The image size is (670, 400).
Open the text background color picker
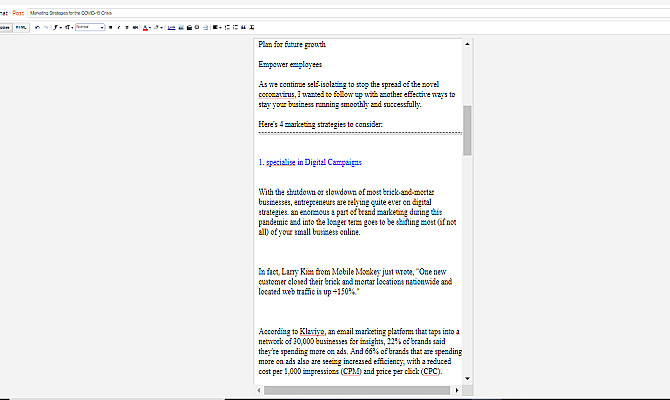[x=158, y=27]
